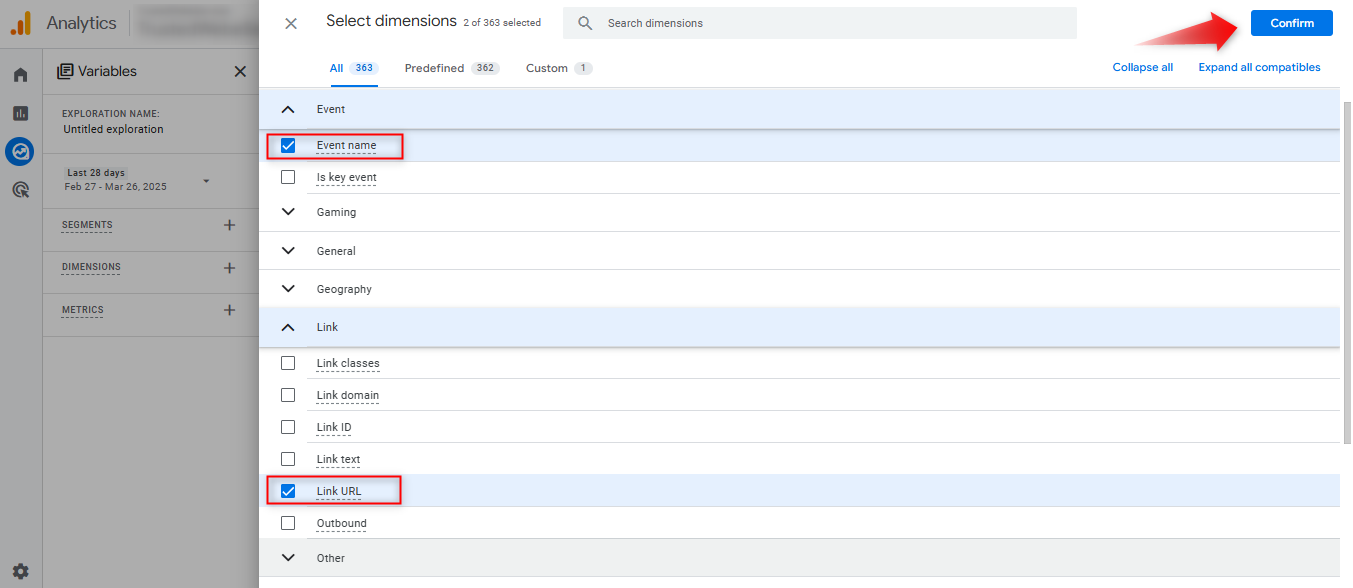Click the search magnifier icon

pos(586,23)
